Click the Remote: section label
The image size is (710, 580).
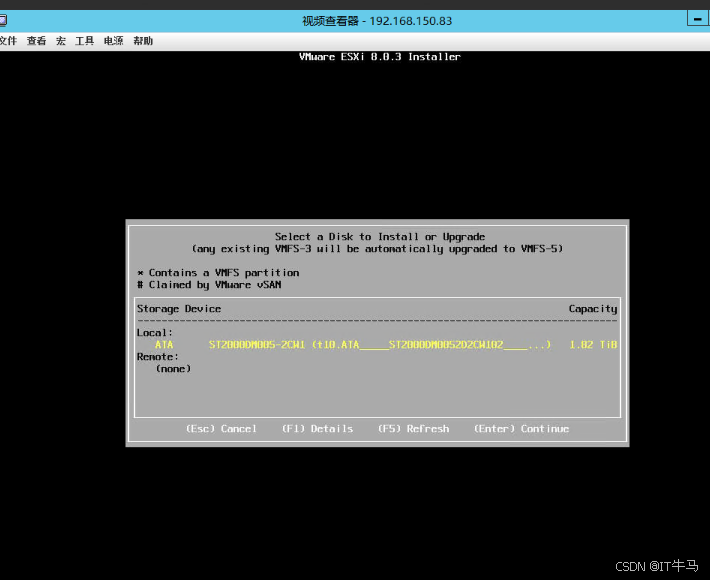point(158,357)
